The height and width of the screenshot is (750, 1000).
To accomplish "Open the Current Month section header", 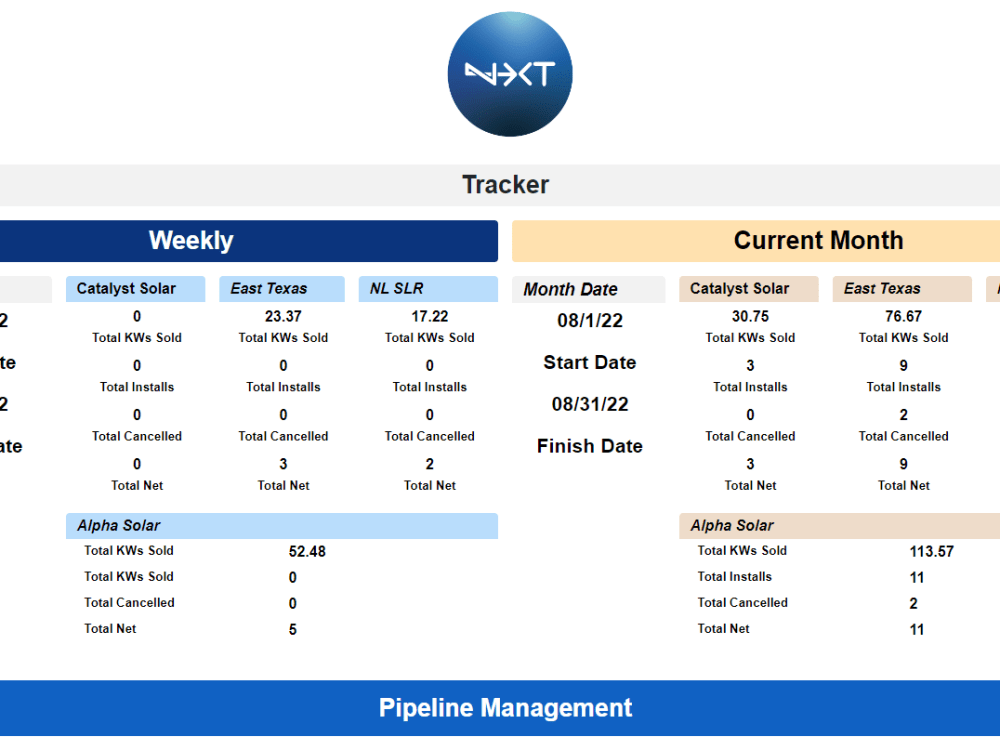I will [756, 241].
